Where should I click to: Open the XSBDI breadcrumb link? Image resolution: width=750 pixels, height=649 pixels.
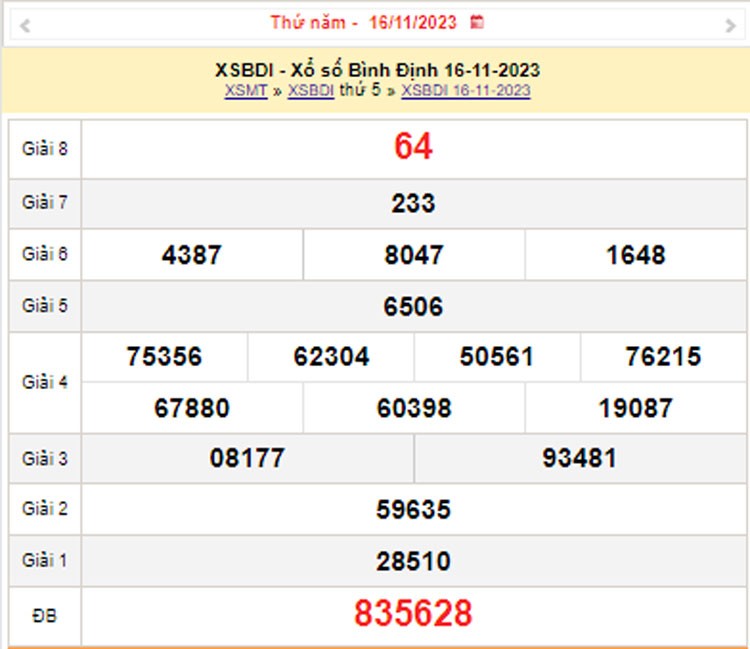(x=310, y=91)
